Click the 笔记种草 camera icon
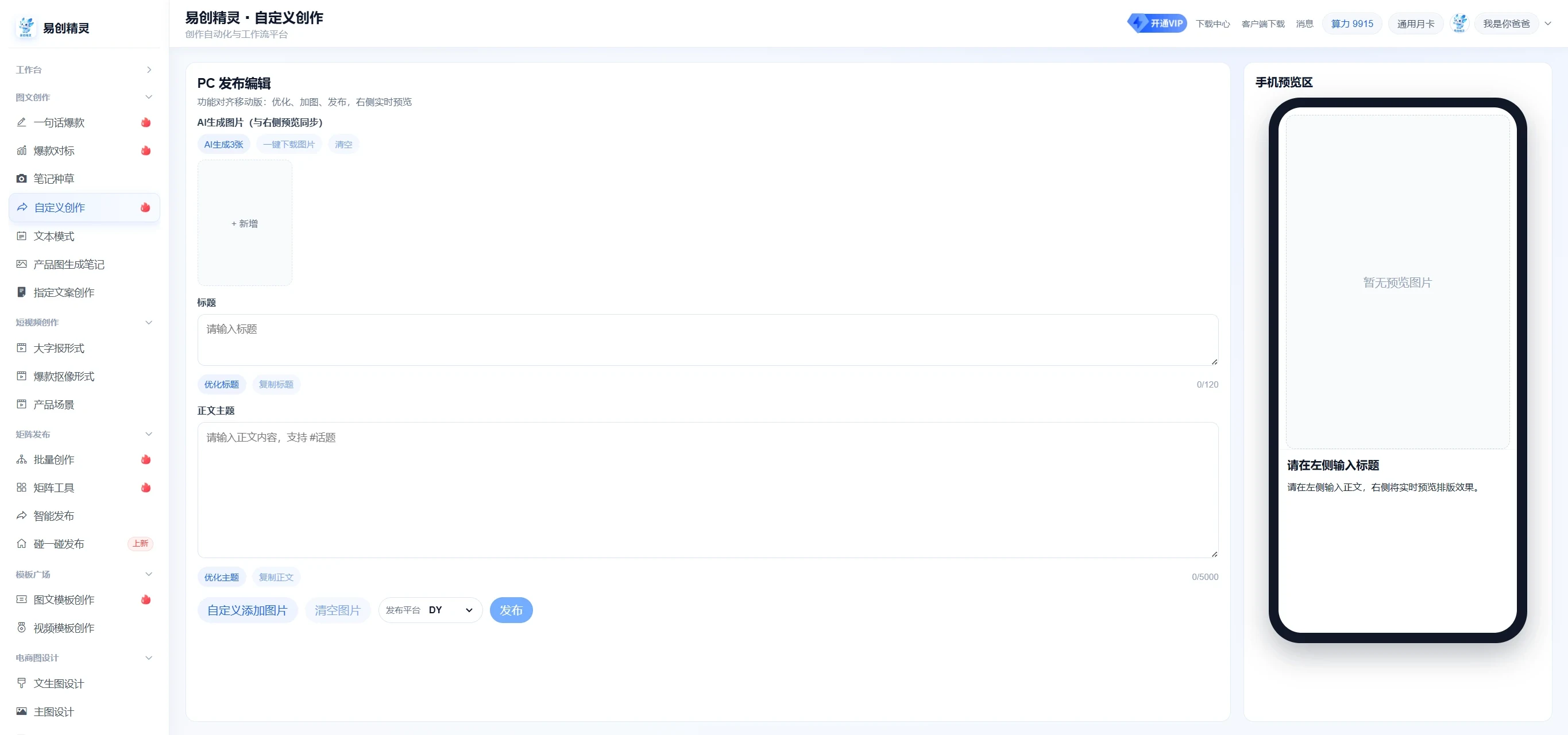This screenshot has height=735, width=1568. (21, 178)
